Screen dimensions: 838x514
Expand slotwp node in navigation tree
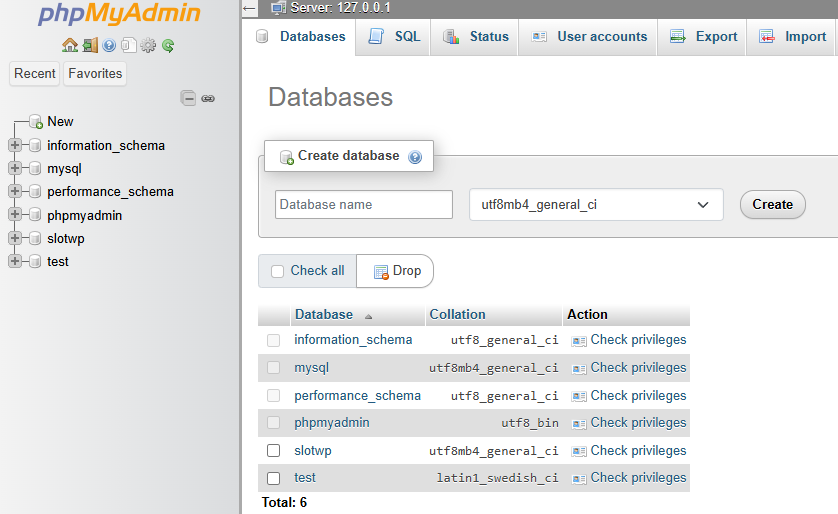15,238
